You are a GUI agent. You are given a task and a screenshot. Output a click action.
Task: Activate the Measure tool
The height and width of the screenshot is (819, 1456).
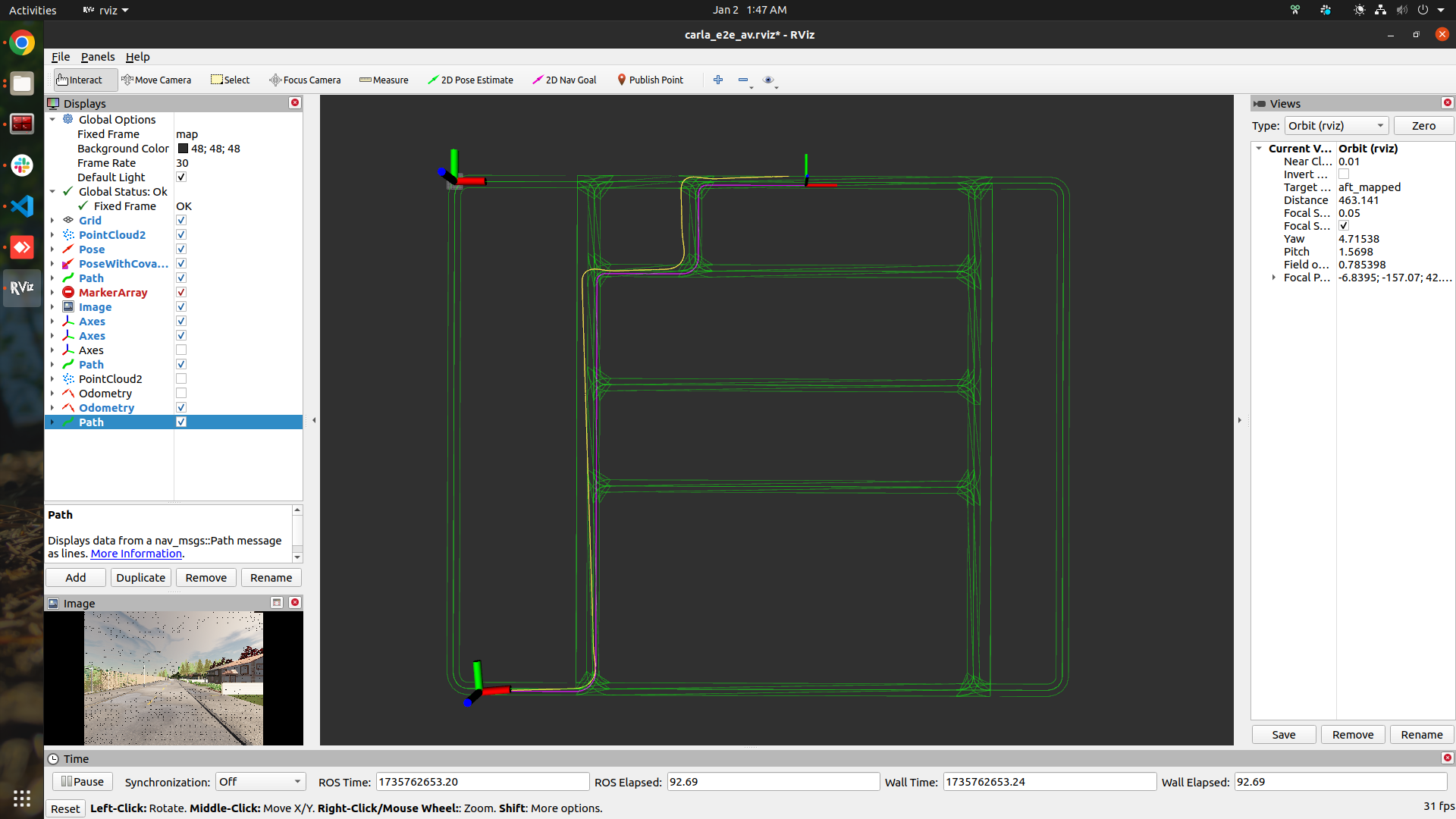coord(384,80)
